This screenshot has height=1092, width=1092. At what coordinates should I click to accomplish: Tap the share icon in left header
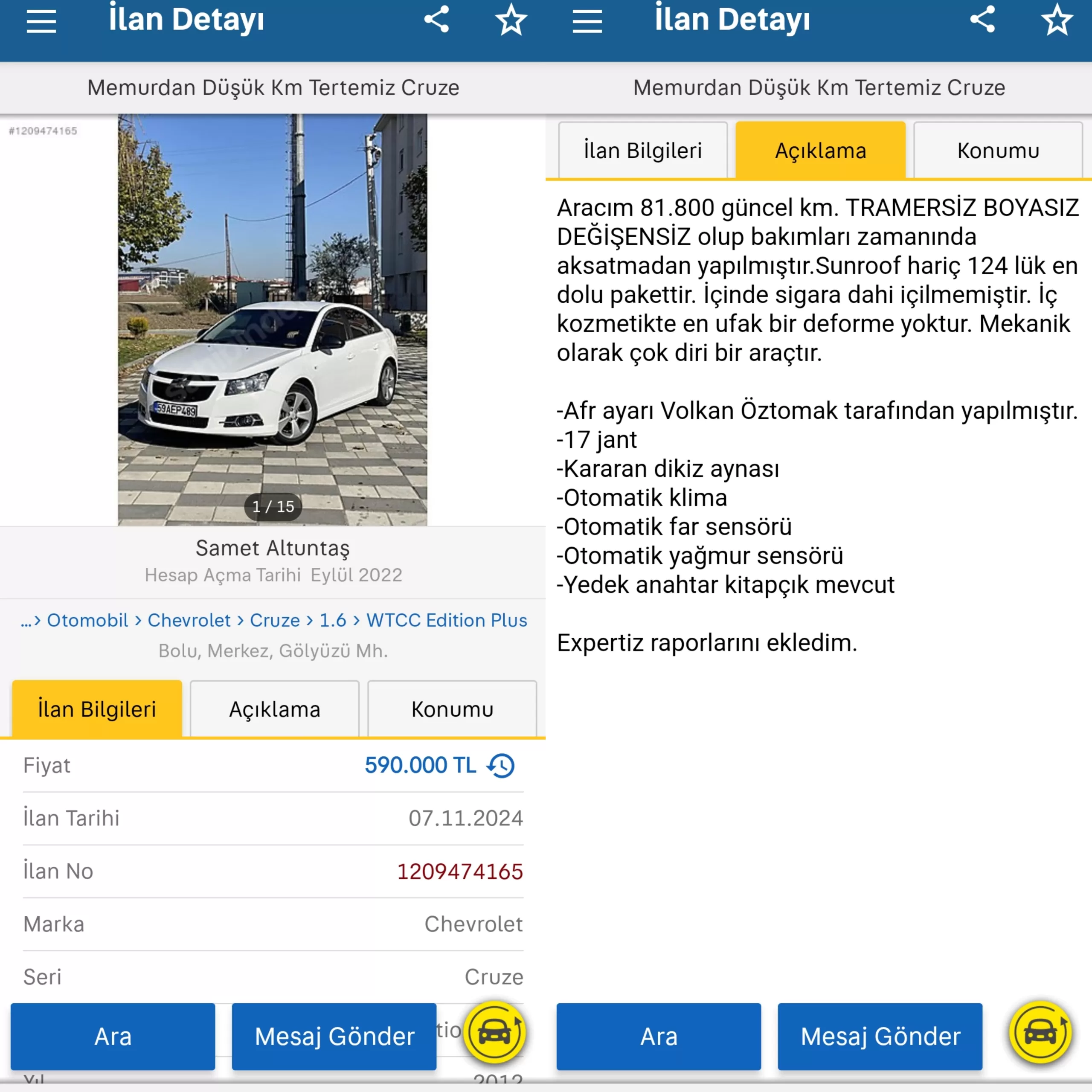[x=436, y=19]
